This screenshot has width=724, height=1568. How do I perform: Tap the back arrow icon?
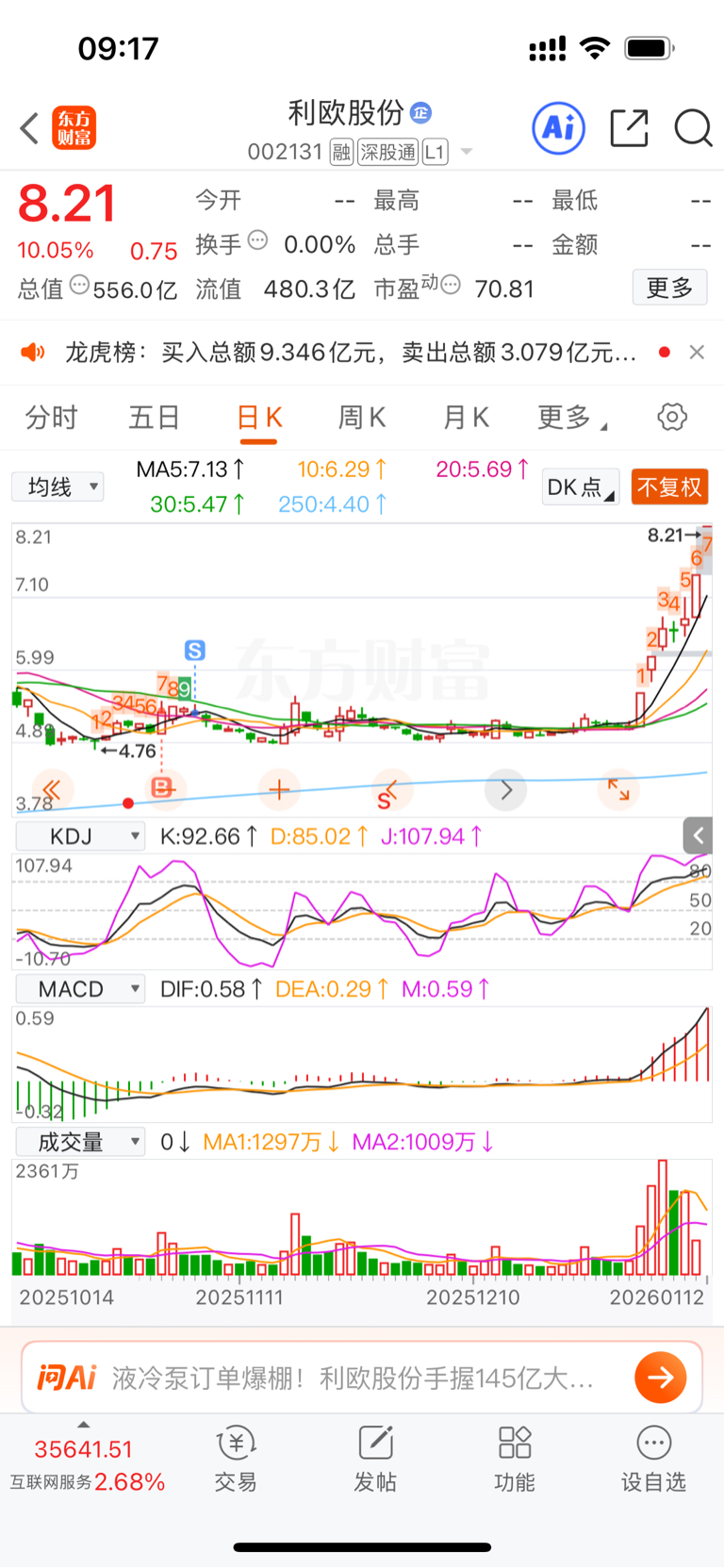click(29, 128)
